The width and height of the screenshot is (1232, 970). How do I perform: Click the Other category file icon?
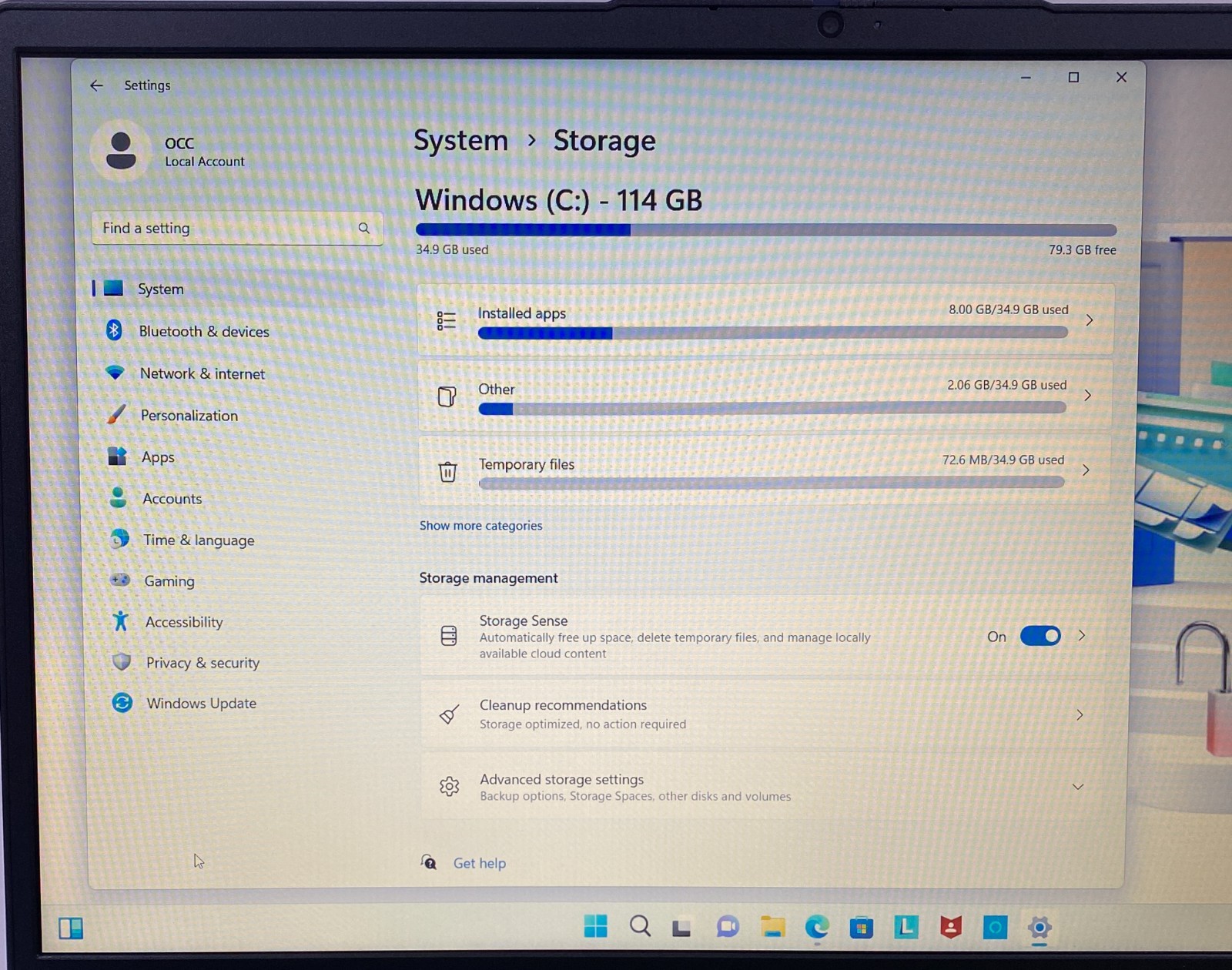[447, 396]
